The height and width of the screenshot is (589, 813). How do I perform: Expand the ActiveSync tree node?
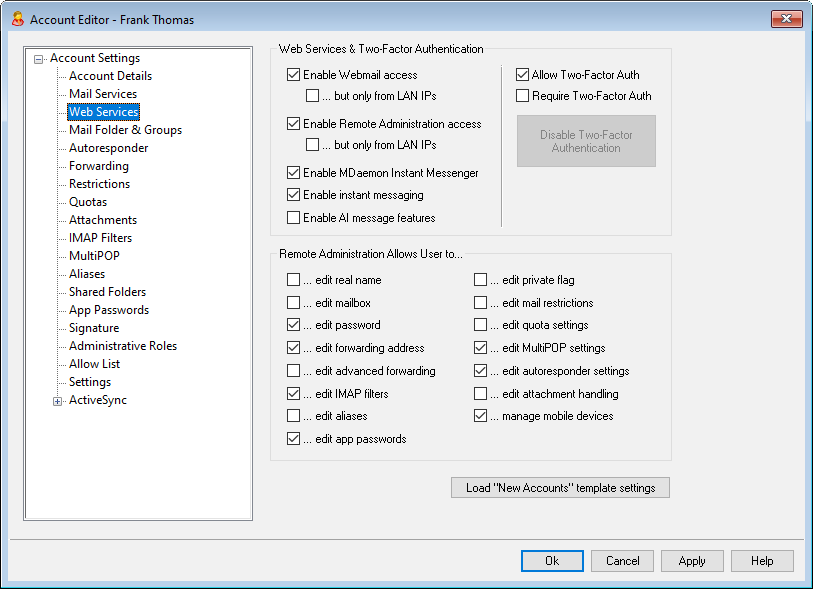58,401
